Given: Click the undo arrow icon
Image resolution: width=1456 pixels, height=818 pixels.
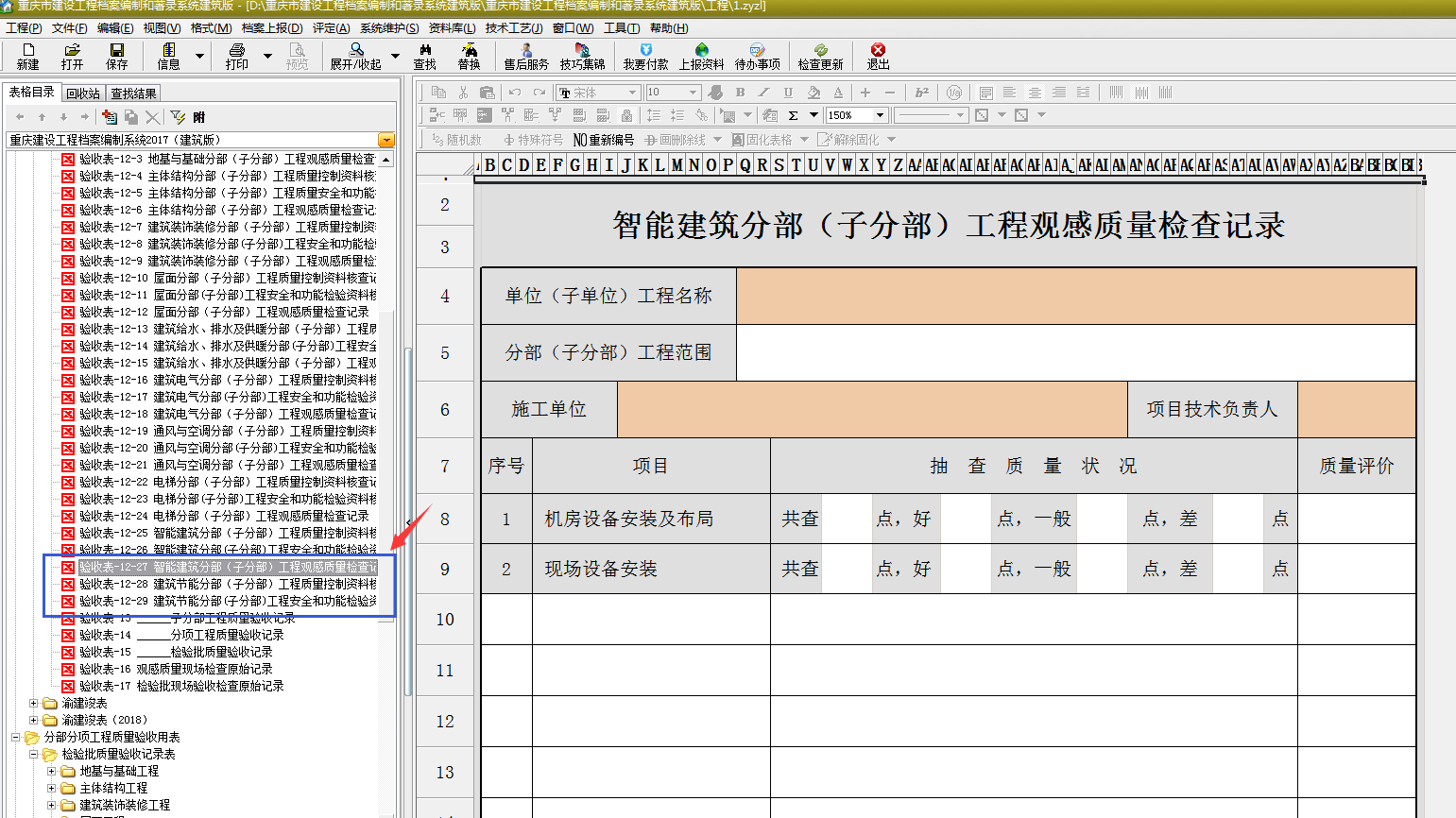Looking at the screenshot, I should [x=515, y=93].
